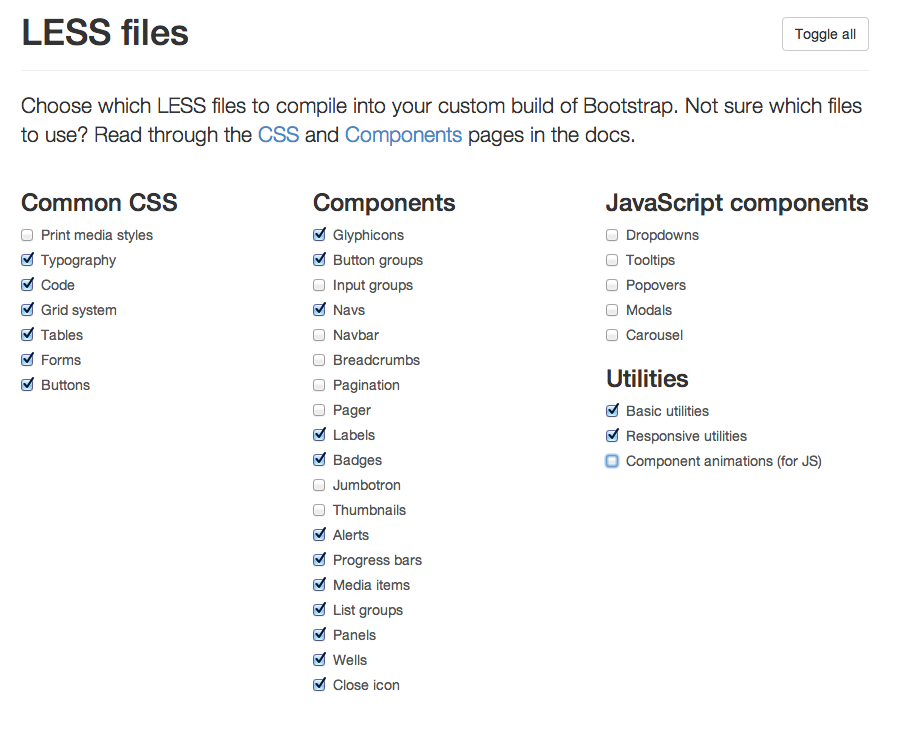Check the Pager checkbox

[x=319, y=410]
